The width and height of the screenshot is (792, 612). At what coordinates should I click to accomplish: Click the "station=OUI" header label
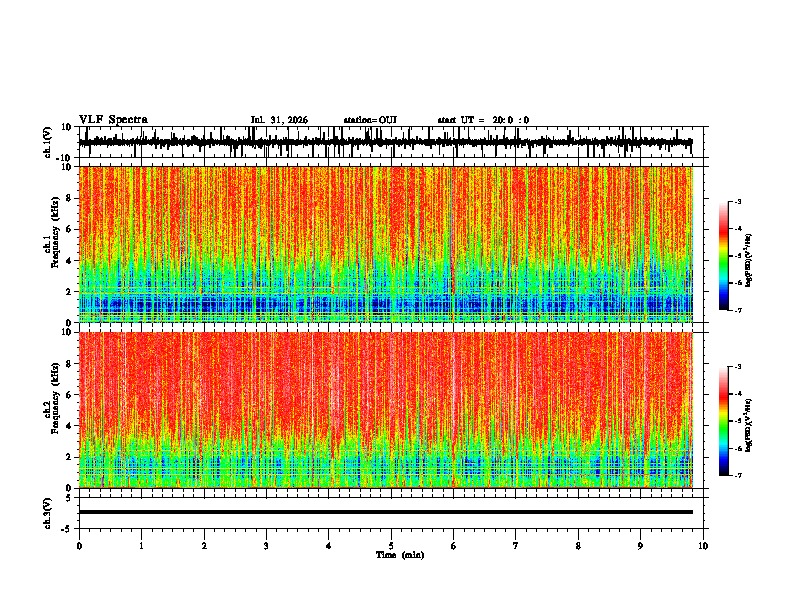(370, 120)
